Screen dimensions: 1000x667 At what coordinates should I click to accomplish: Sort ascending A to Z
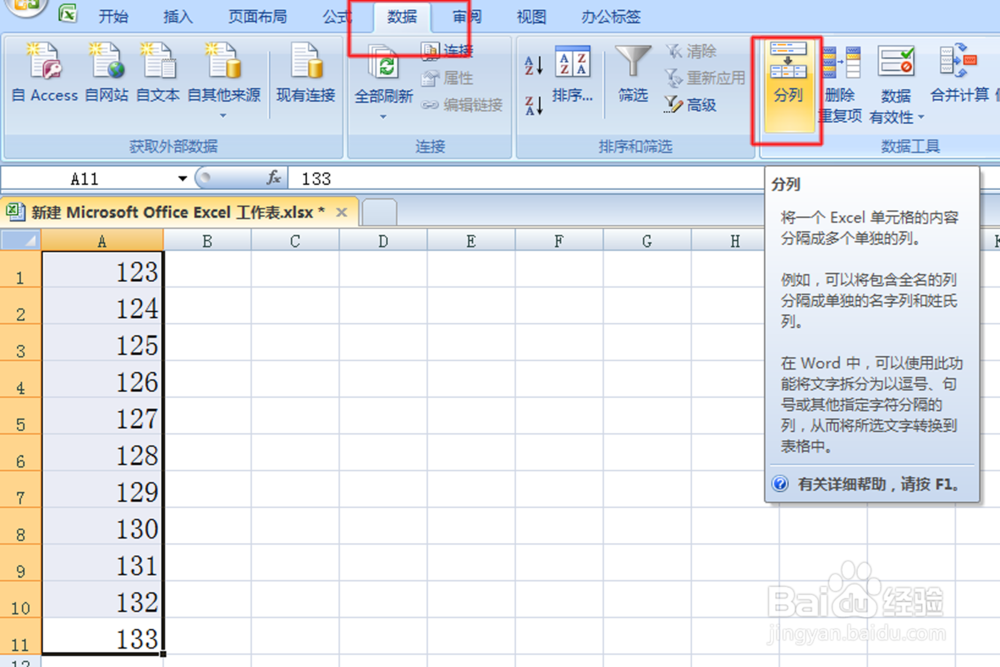pos(534,65)
